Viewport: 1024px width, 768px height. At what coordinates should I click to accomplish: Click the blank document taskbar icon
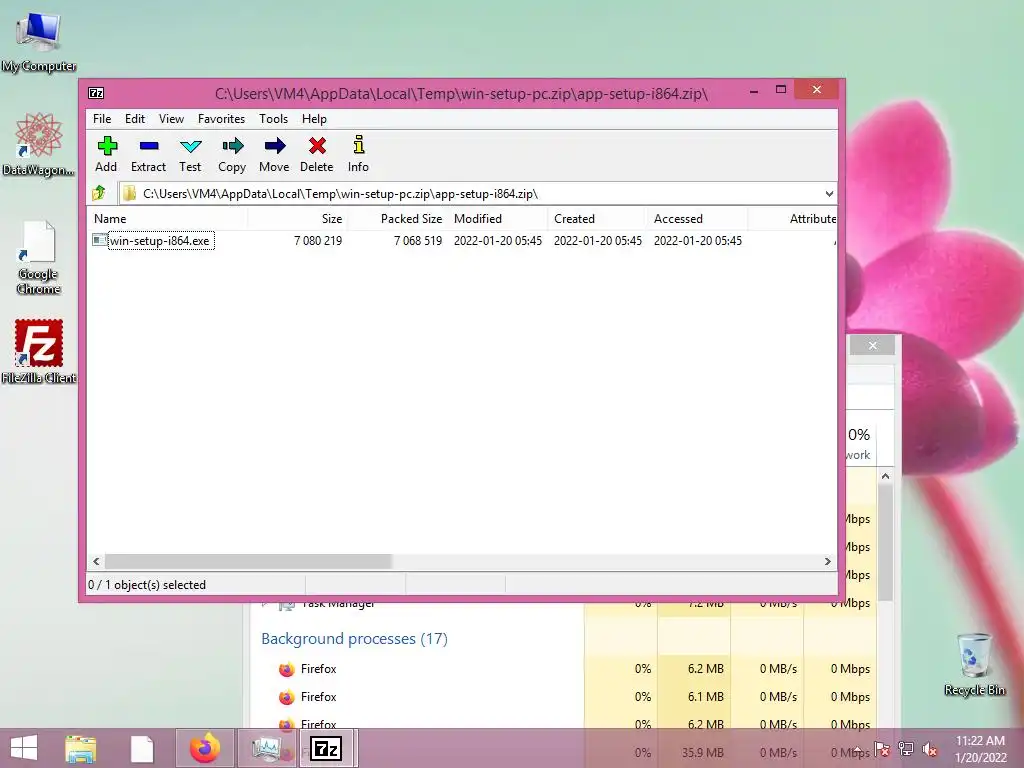[142, 748]
